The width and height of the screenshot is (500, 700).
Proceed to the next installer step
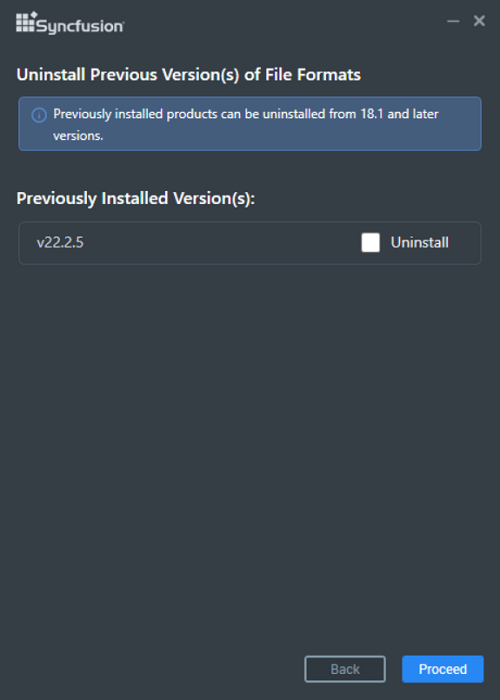443,669
